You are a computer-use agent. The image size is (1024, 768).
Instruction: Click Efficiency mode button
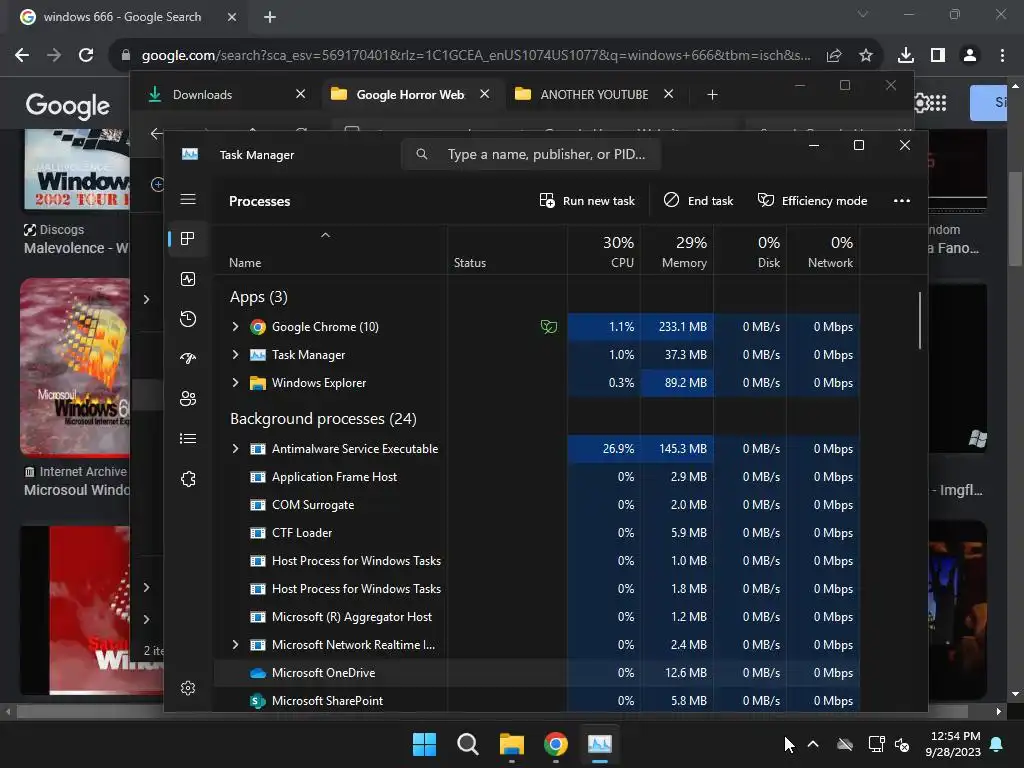pyautogui.click(x=812, y=200)
